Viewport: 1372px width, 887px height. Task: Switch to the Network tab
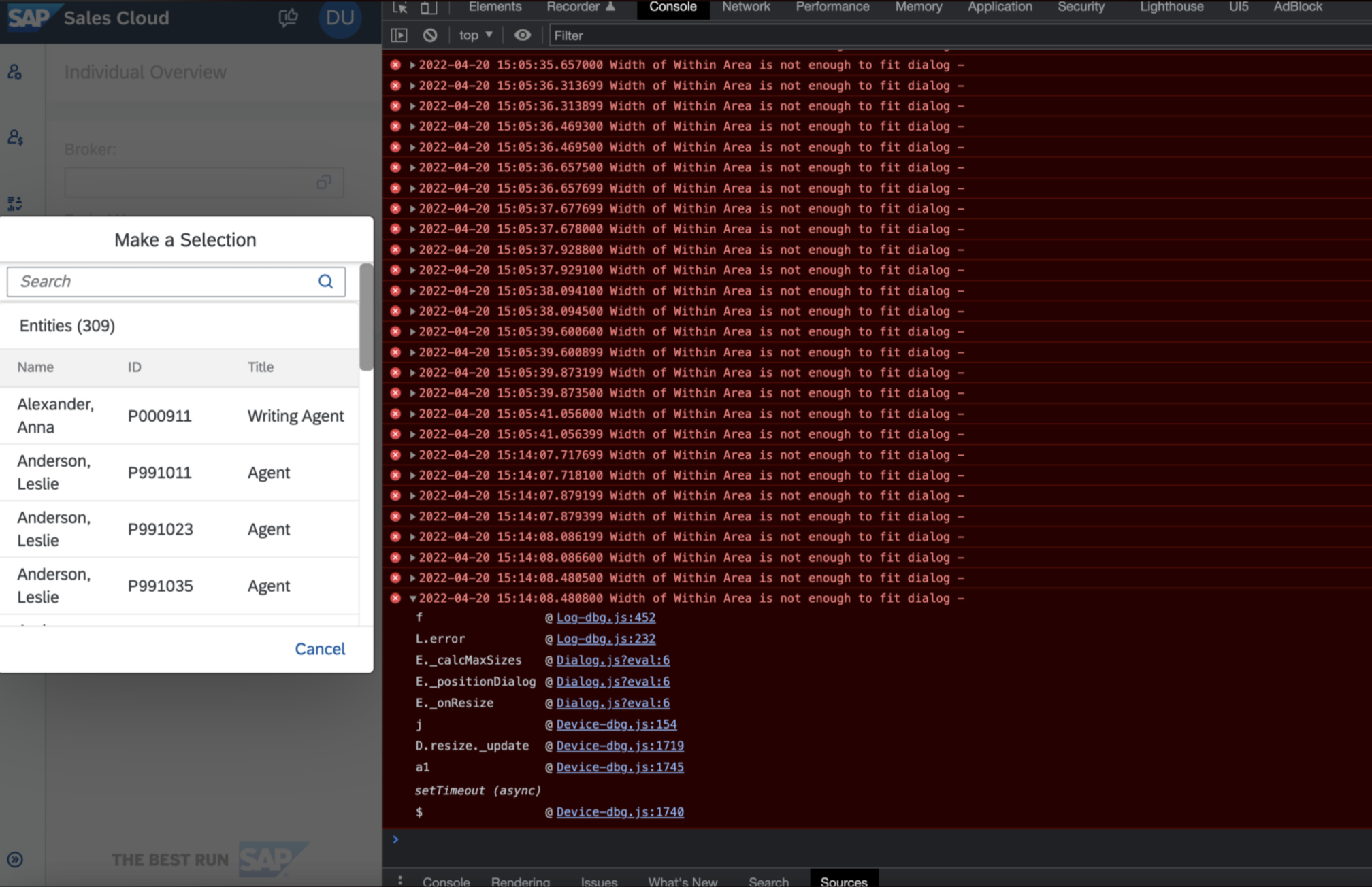(746, 7)
